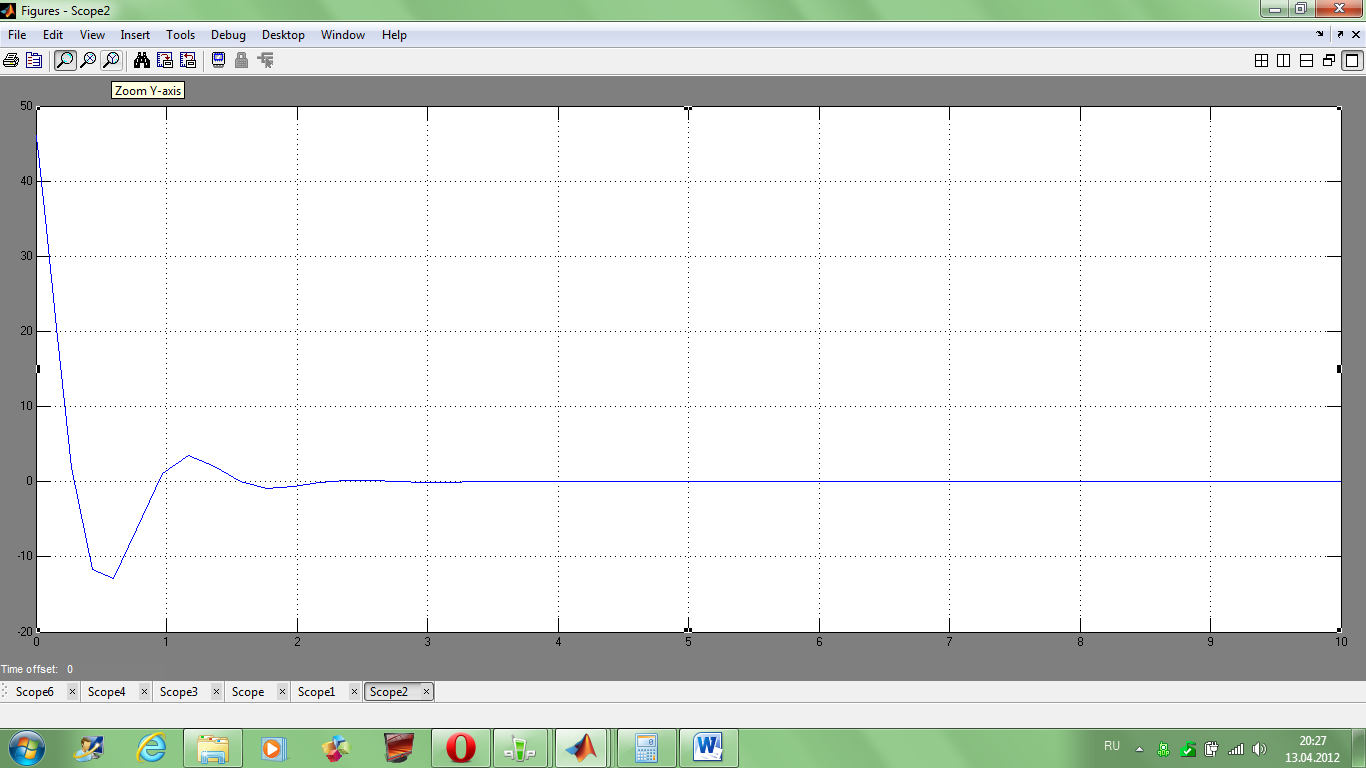
Task: Select the Scope2 tab
Action: pyautogui.click(x=389, y=692)
